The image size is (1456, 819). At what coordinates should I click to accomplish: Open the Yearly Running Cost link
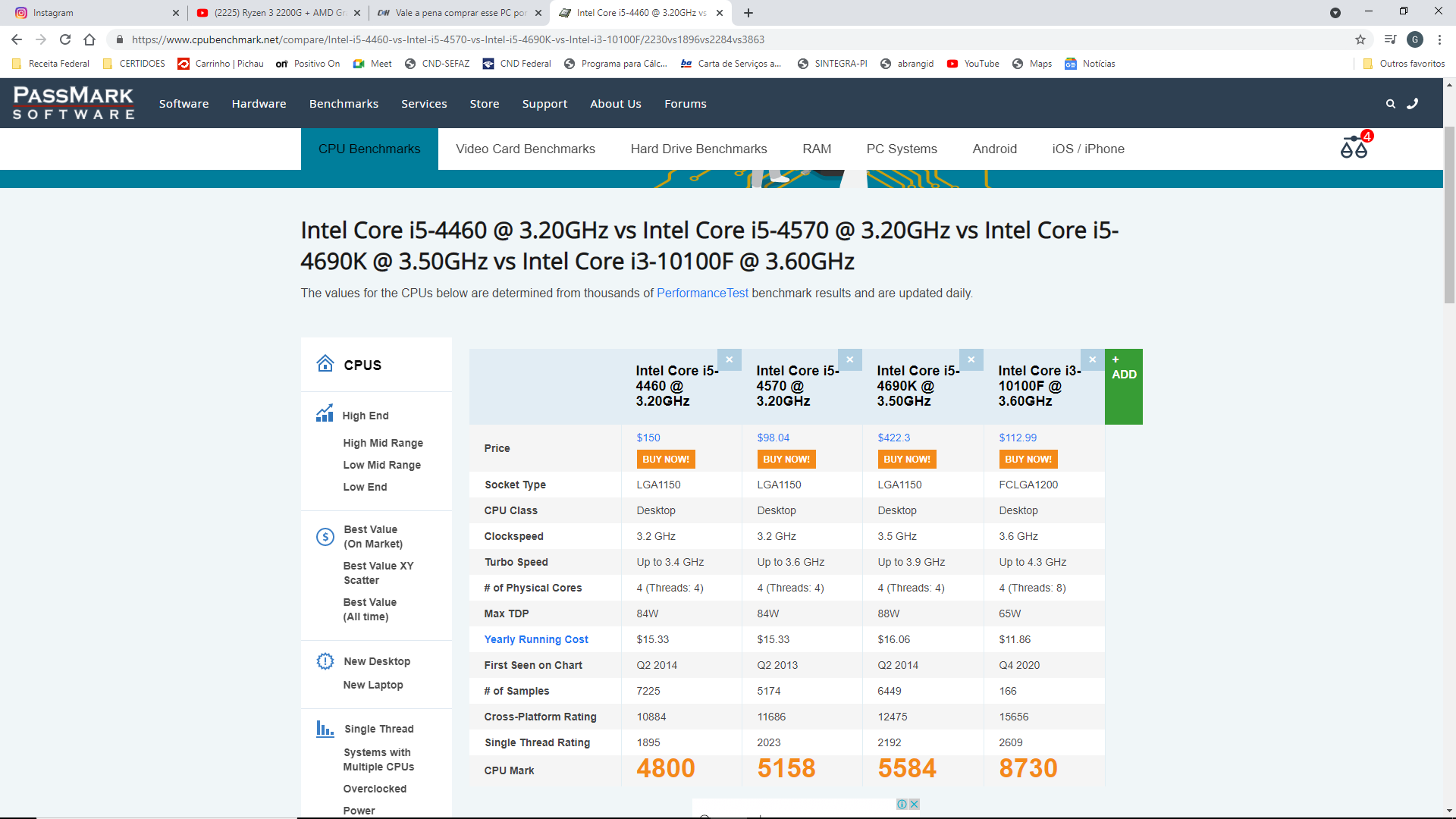(536, 639)
